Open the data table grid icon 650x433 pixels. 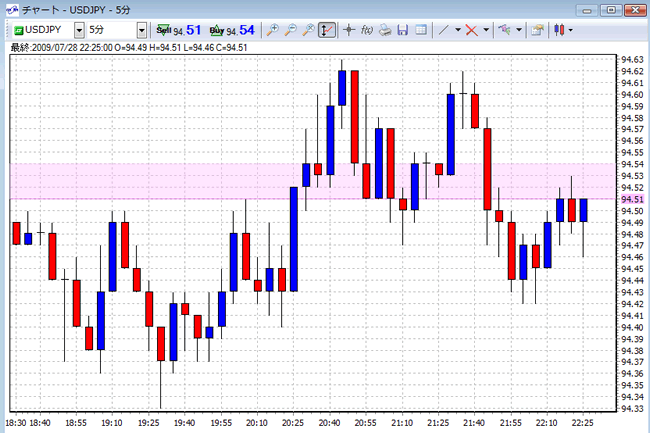421,30
